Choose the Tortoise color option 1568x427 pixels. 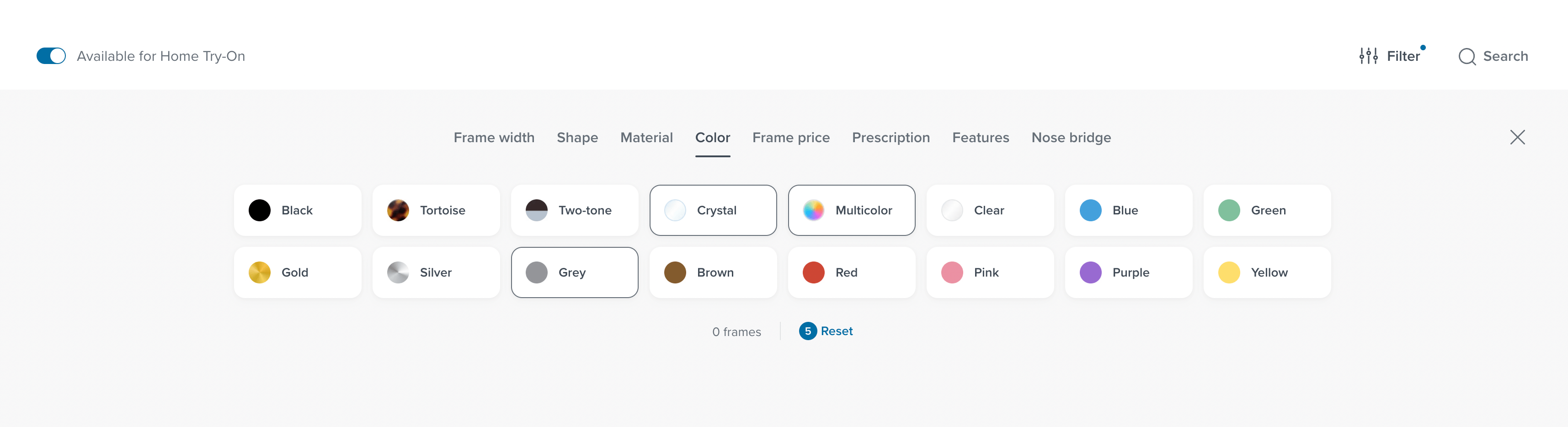436,210
